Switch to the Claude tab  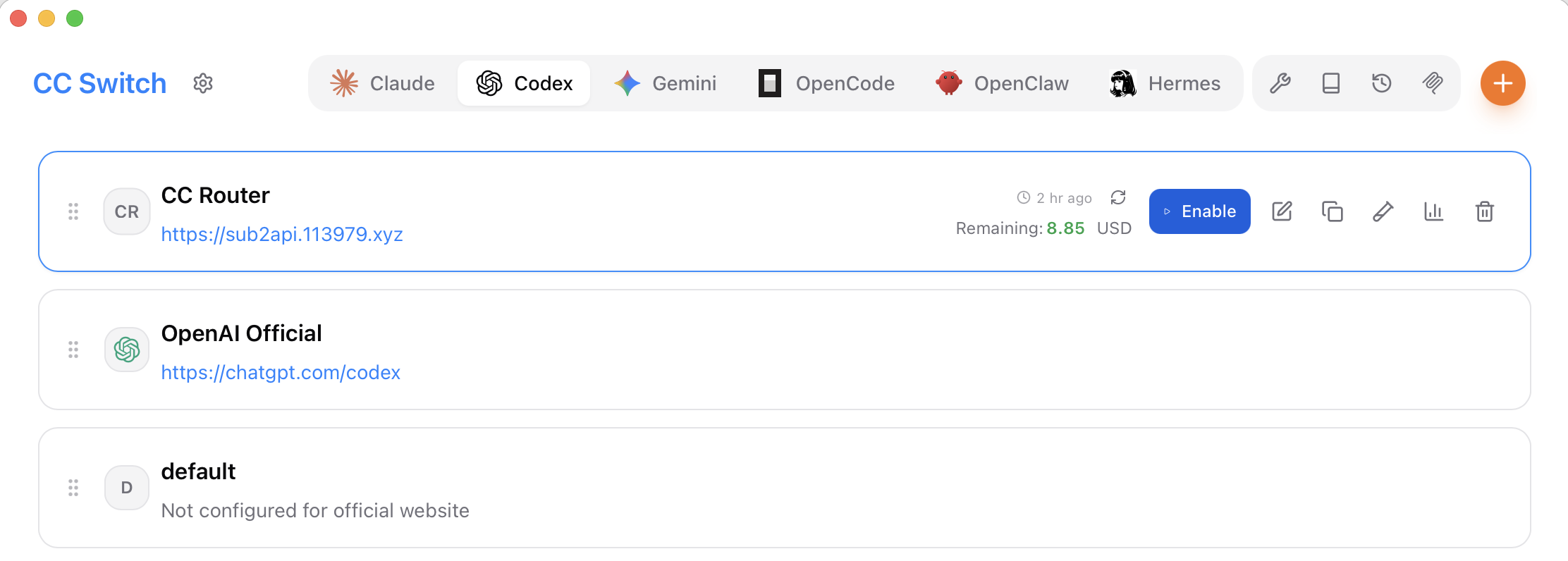[383, 83]
